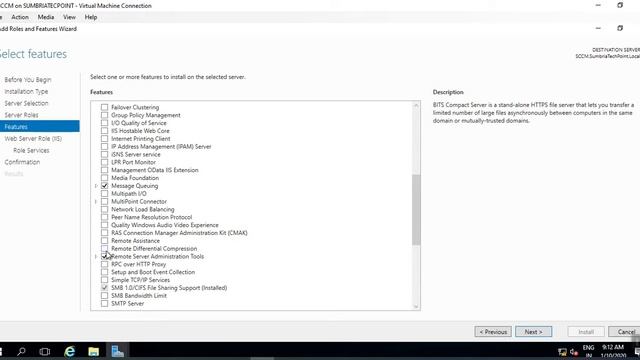Toggle Remote Server Administration Tools checkbox
Image resolution: width=640 pixels, height=360 pixels.
point(104,256)
